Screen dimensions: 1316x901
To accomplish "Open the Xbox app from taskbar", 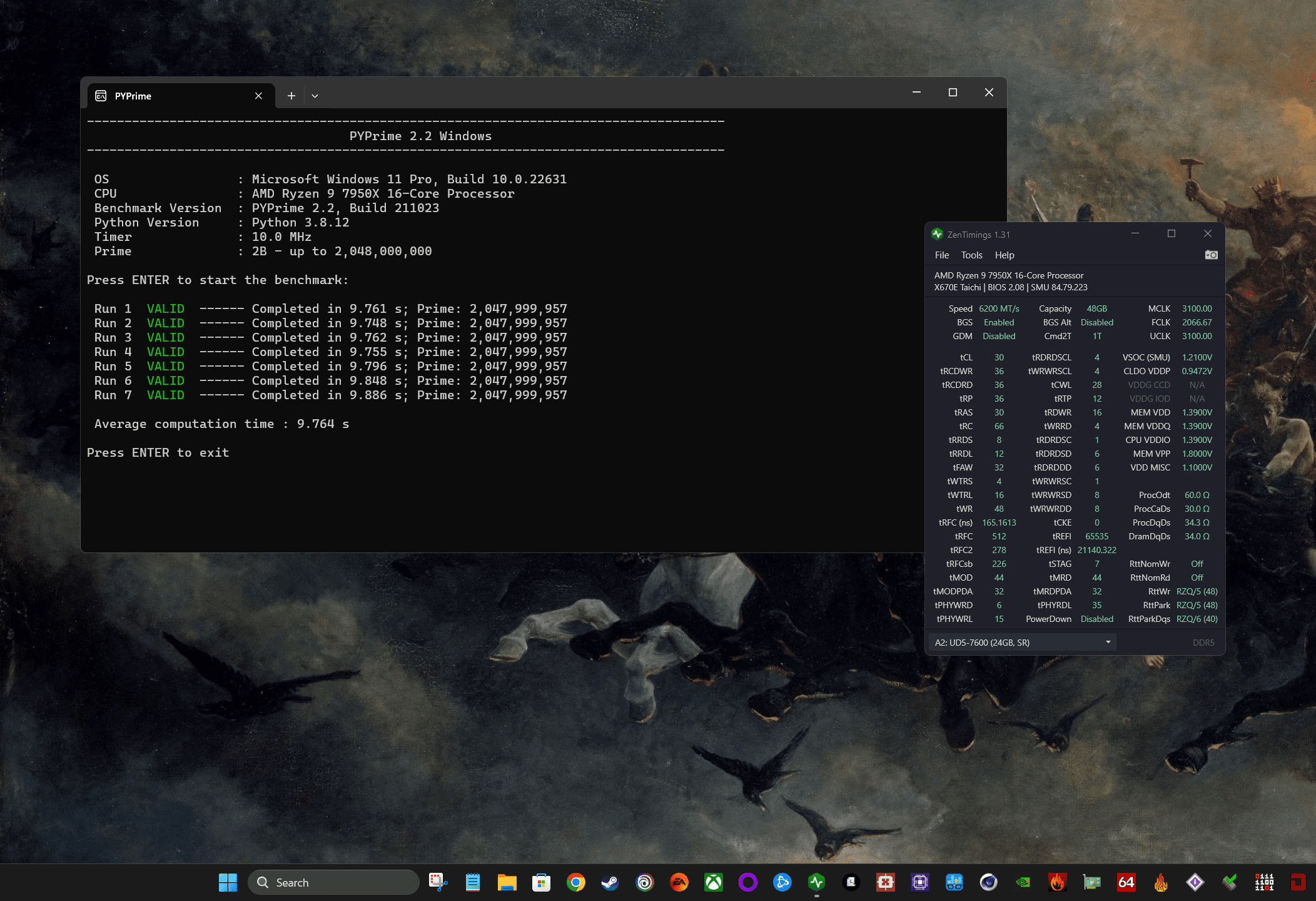I will point(713,882).
